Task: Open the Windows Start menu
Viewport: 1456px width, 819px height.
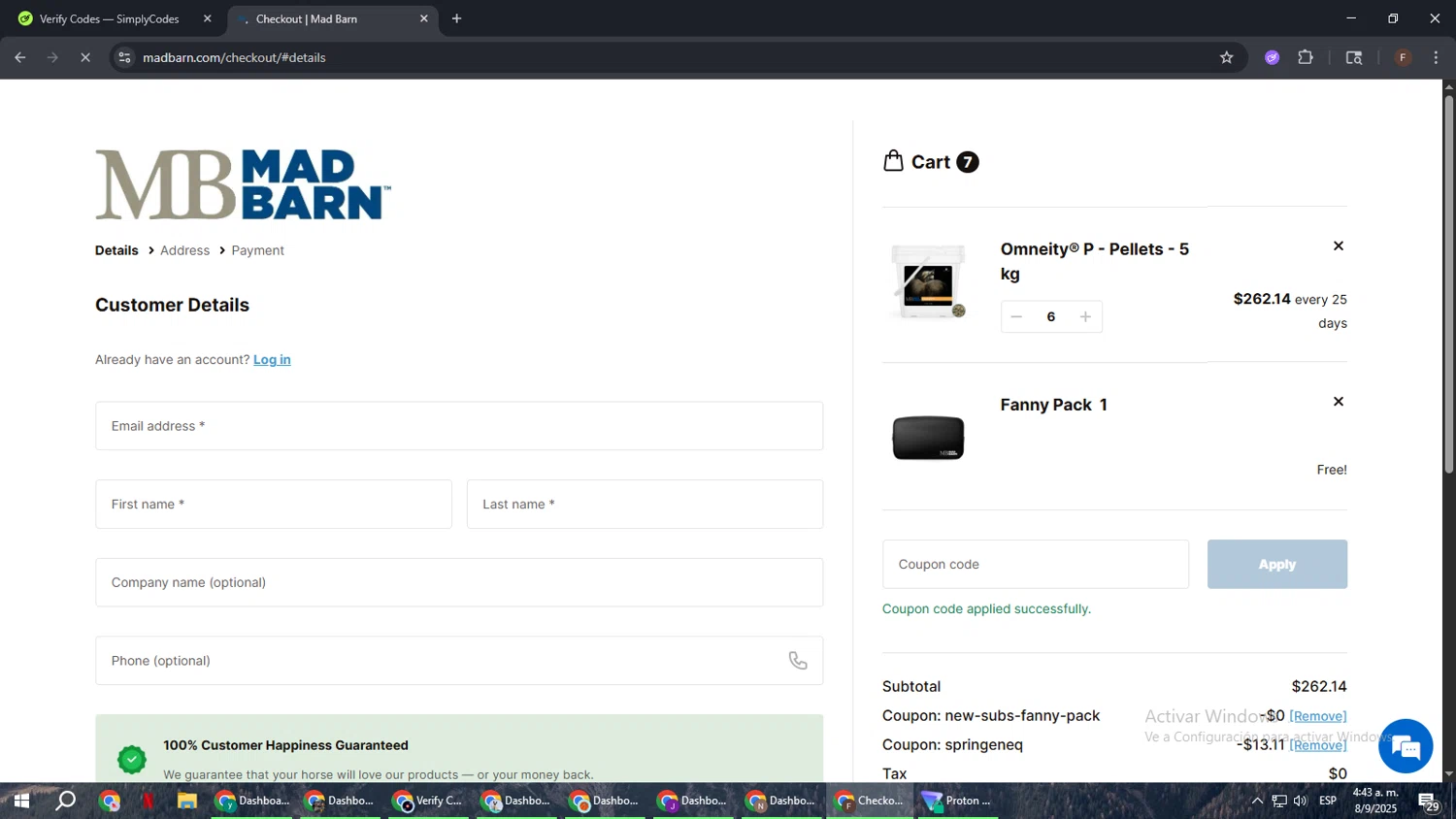Action: pos(21,801)
